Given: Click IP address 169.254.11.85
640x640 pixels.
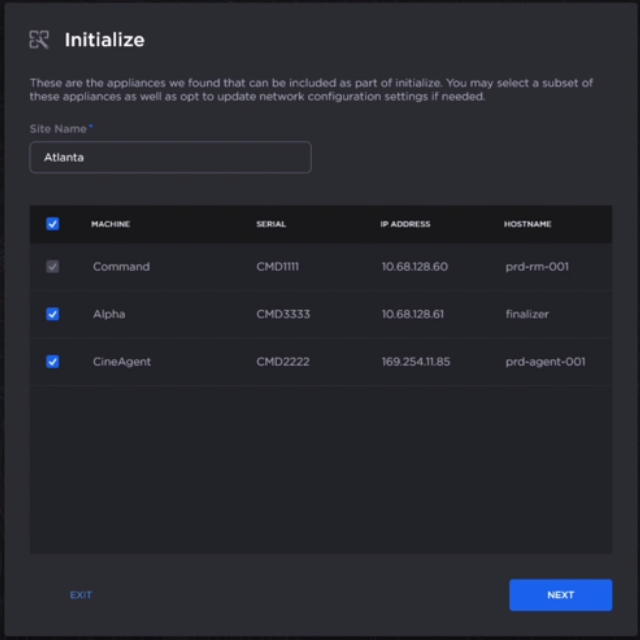Looking at the screenshot, I should coord(415,361).
